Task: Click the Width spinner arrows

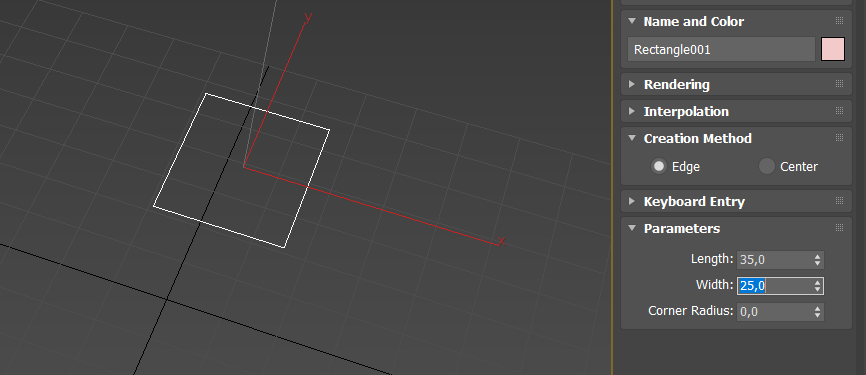Action: [818, 286]
